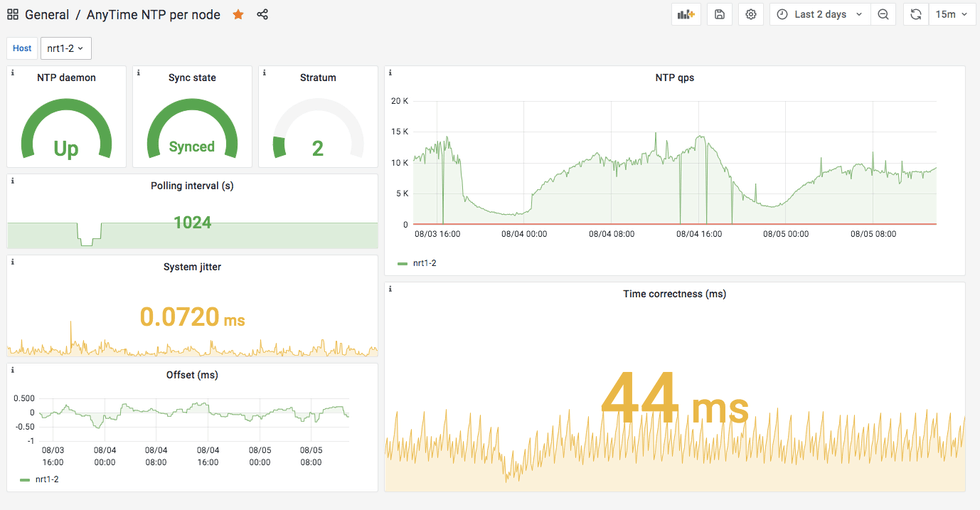
Task: Open the System jitter panel info icon
Action: click(12, 262)
